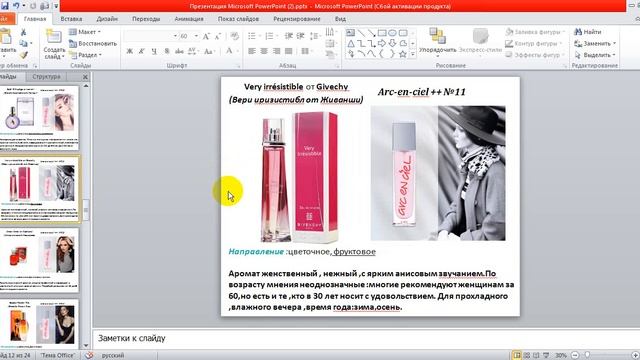Select the triangle shape
This screenshot has height=360, width=640.
[351, 43]
